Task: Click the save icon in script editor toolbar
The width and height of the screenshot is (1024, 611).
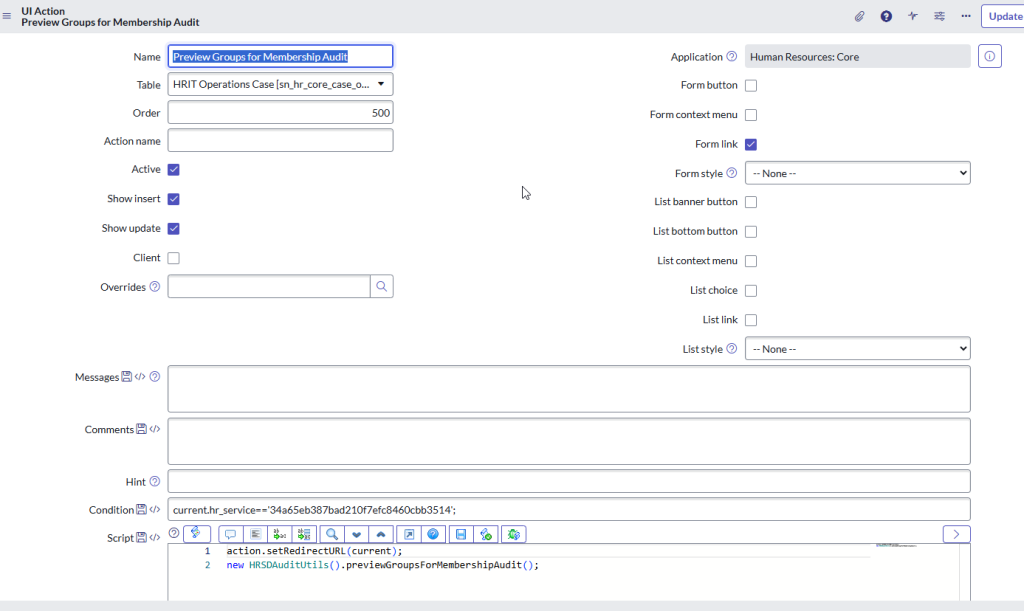Action: click(x=461, y=534)
